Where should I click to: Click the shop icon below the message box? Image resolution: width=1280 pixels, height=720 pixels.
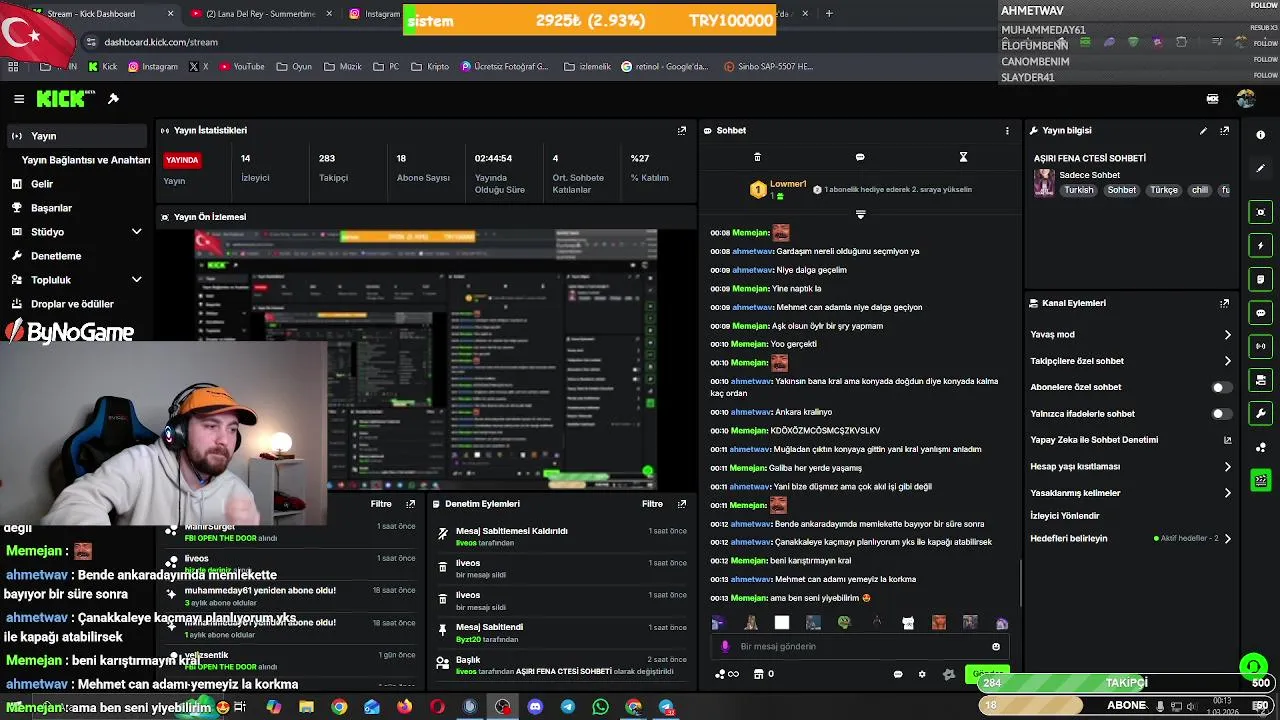click(757, 674)
